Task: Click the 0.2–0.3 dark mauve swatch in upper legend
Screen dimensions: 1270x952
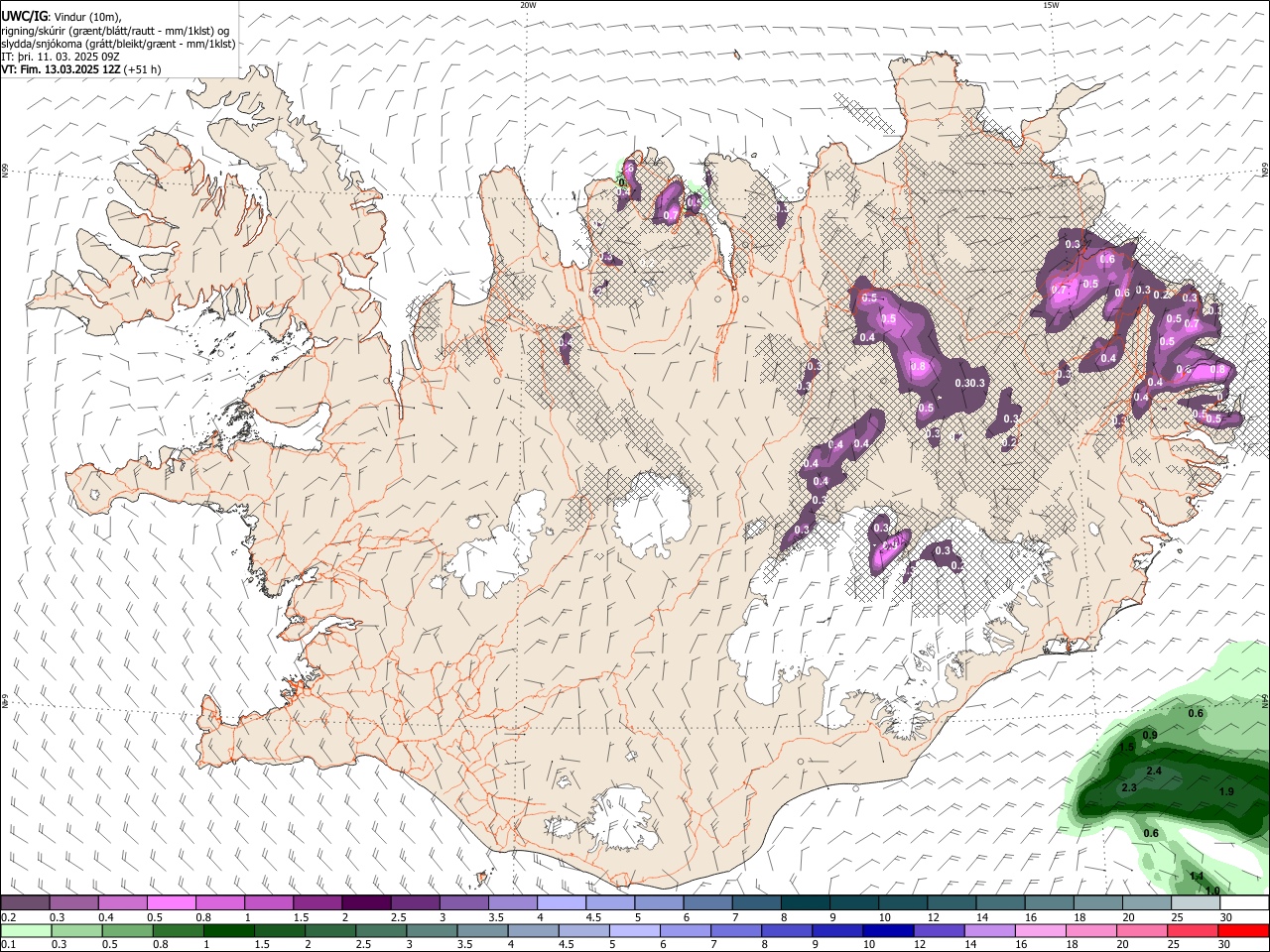Action: (26, 903)
